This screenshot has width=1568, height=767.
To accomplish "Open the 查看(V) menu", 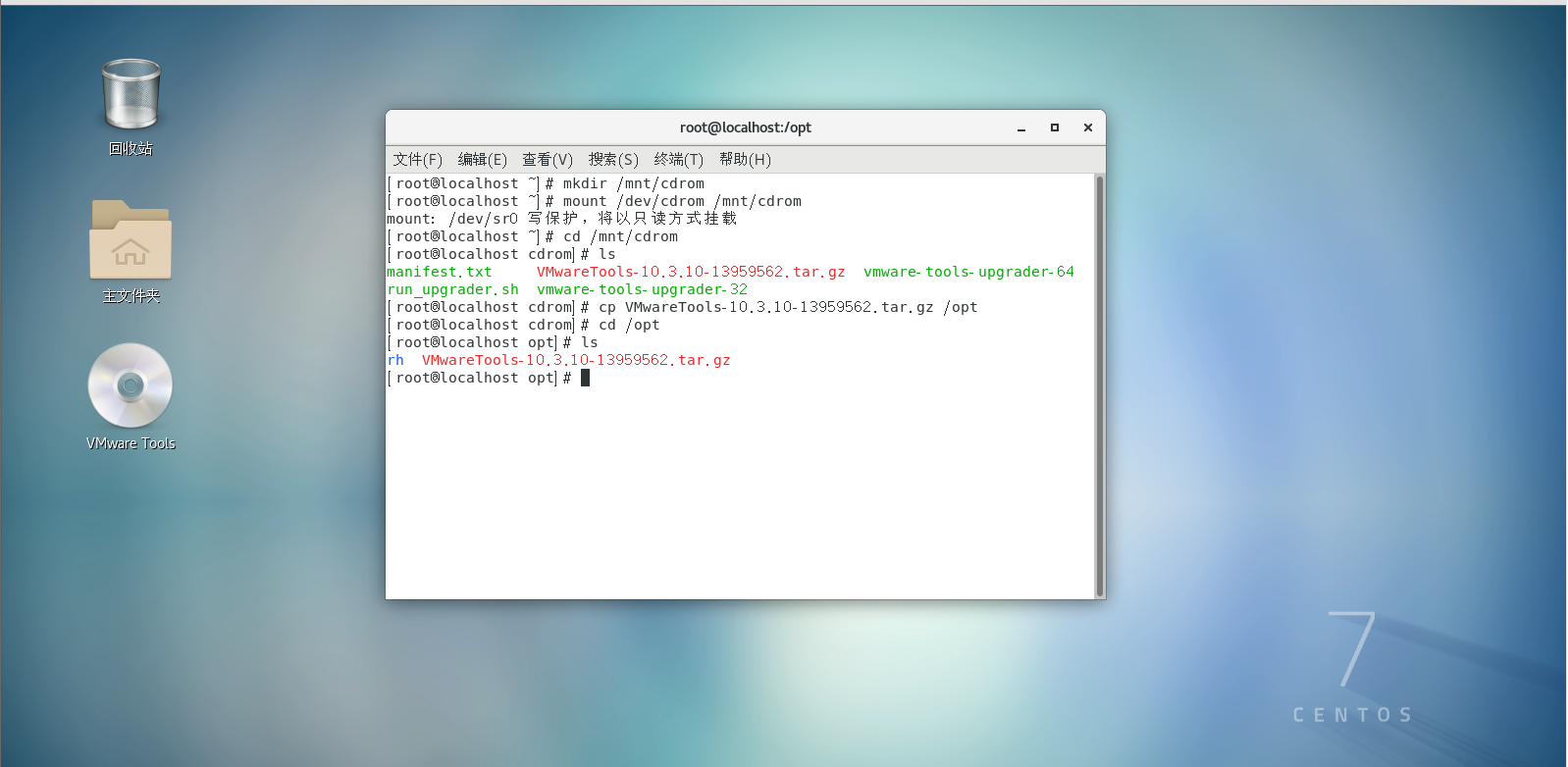I will coord(547,159).
